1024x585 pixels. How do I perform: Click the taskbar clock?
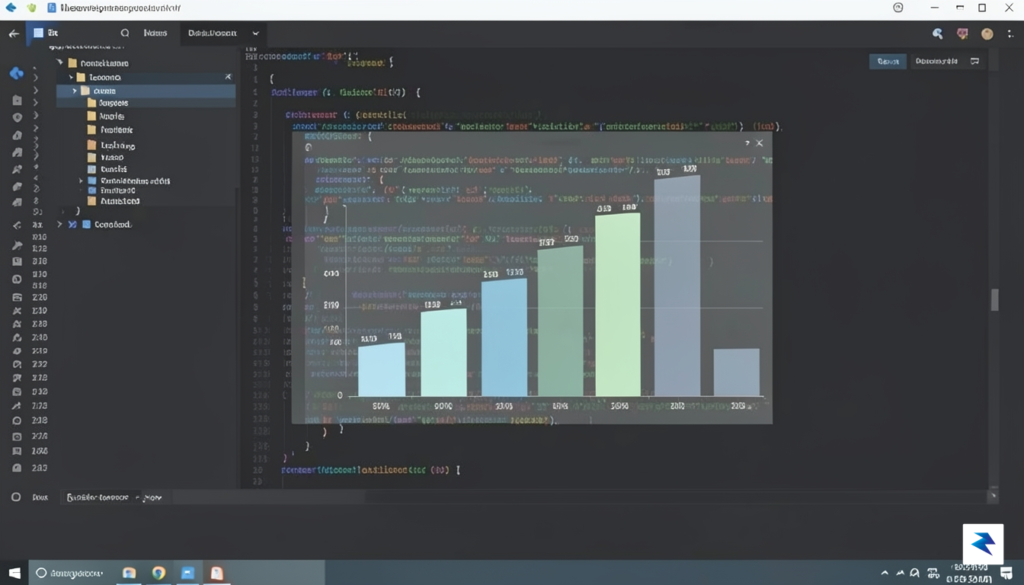click(x=970, y=573)
